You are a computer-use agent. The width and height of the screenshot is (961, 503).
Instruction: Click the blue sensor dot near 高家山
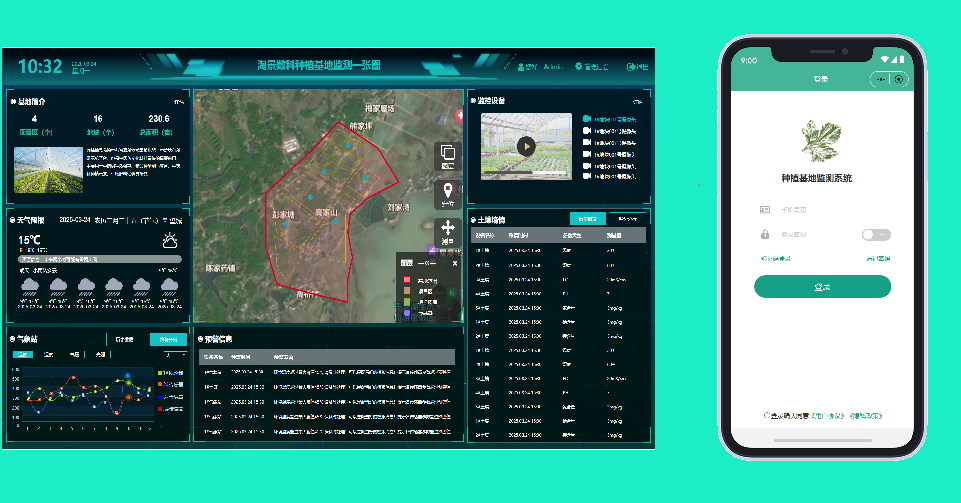(335, 221)
